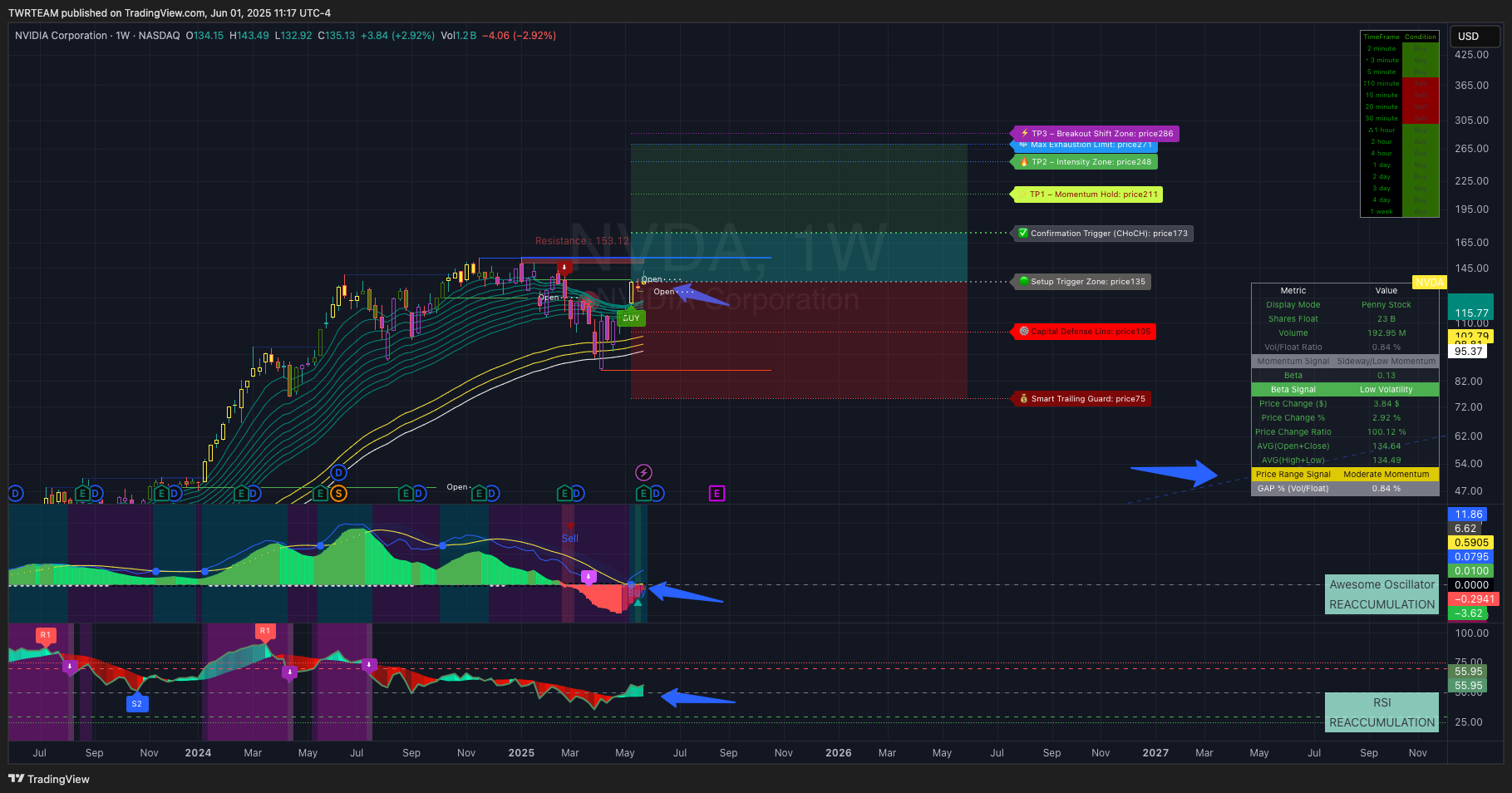
Task: Click the 11.86 blue indicator value
Action: tap(1469, 515)
